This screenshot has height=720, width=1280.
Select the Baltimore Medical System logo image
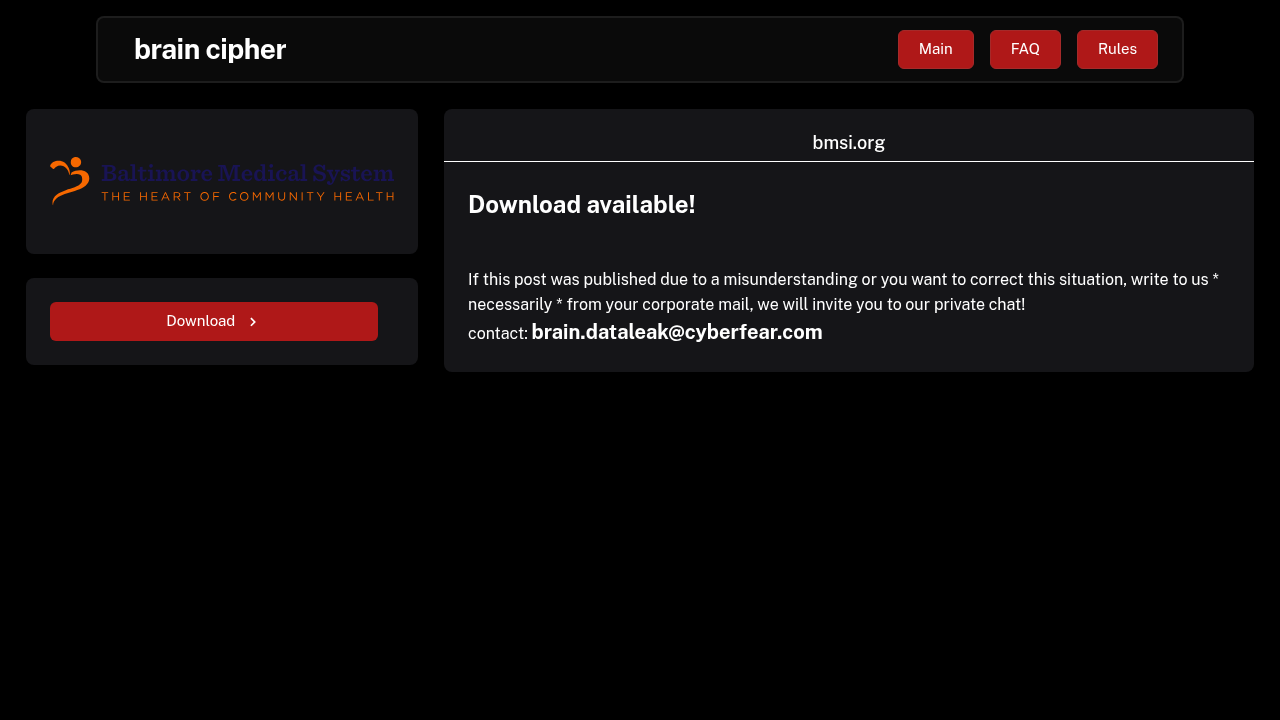click(x=222, y=181)
